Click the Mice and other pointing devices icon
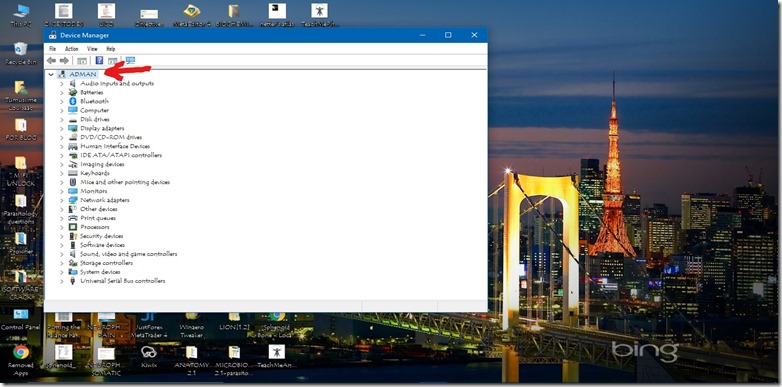Image resolution: width=782 pixels, height=387 pixels. tap(73, 182)
